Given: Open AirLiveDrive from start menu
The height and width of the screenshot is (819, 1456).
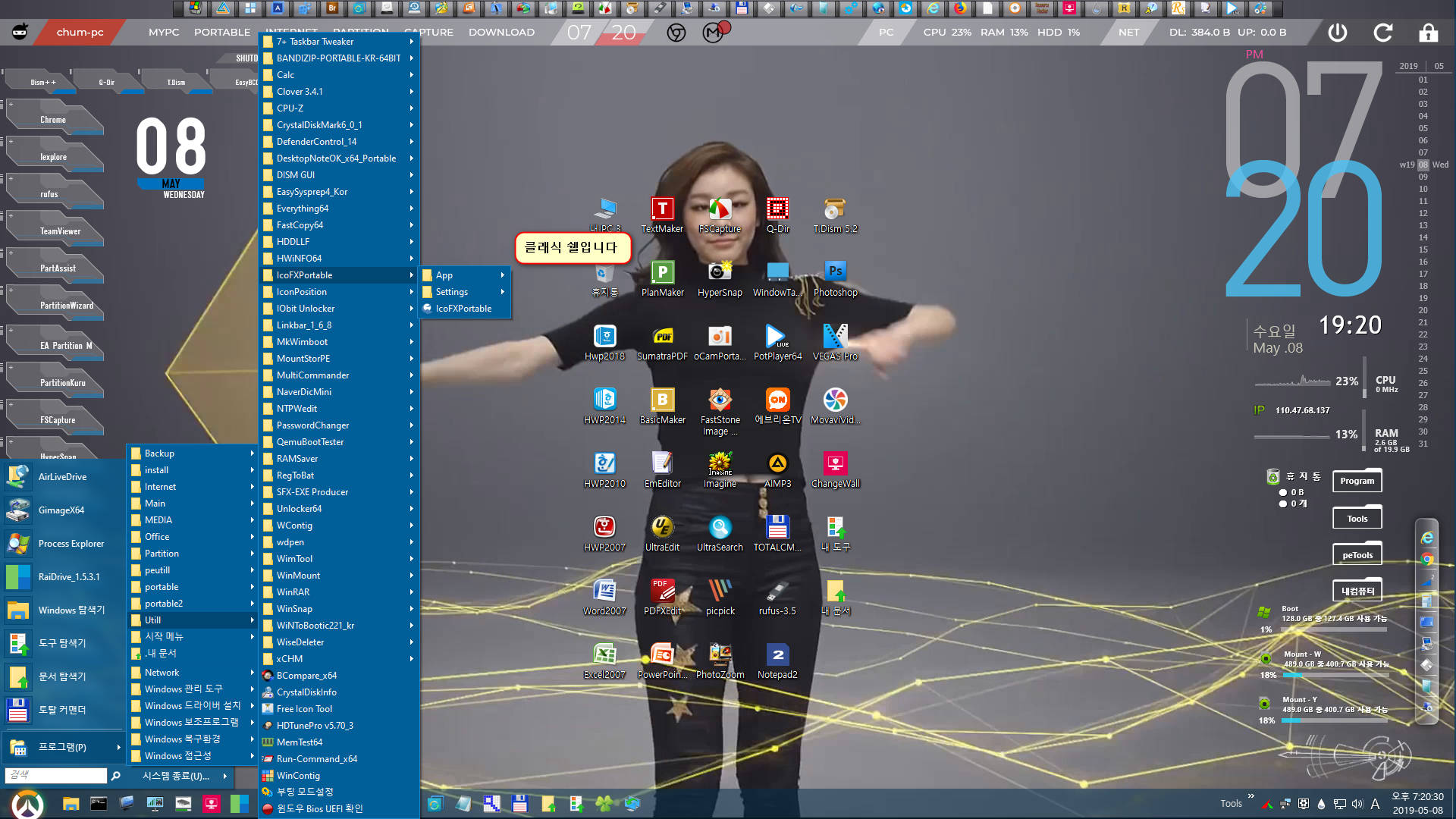Looking at the screenshot, I should point(63,477).
